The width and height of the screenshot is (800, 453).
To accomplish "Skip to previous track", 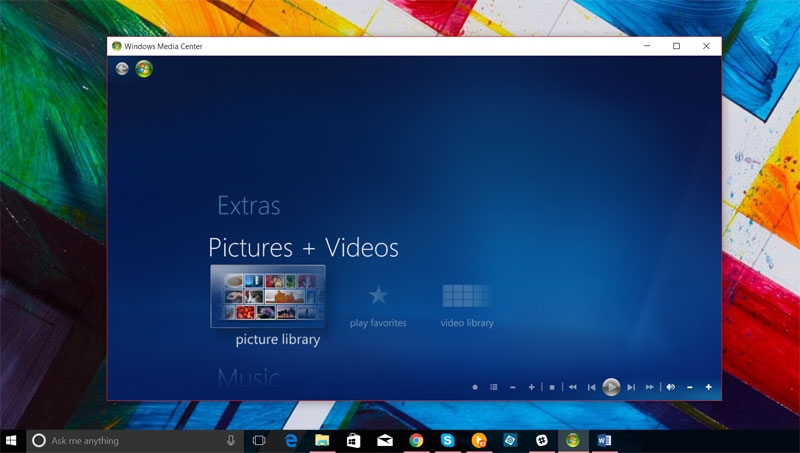I will point(591,387).
